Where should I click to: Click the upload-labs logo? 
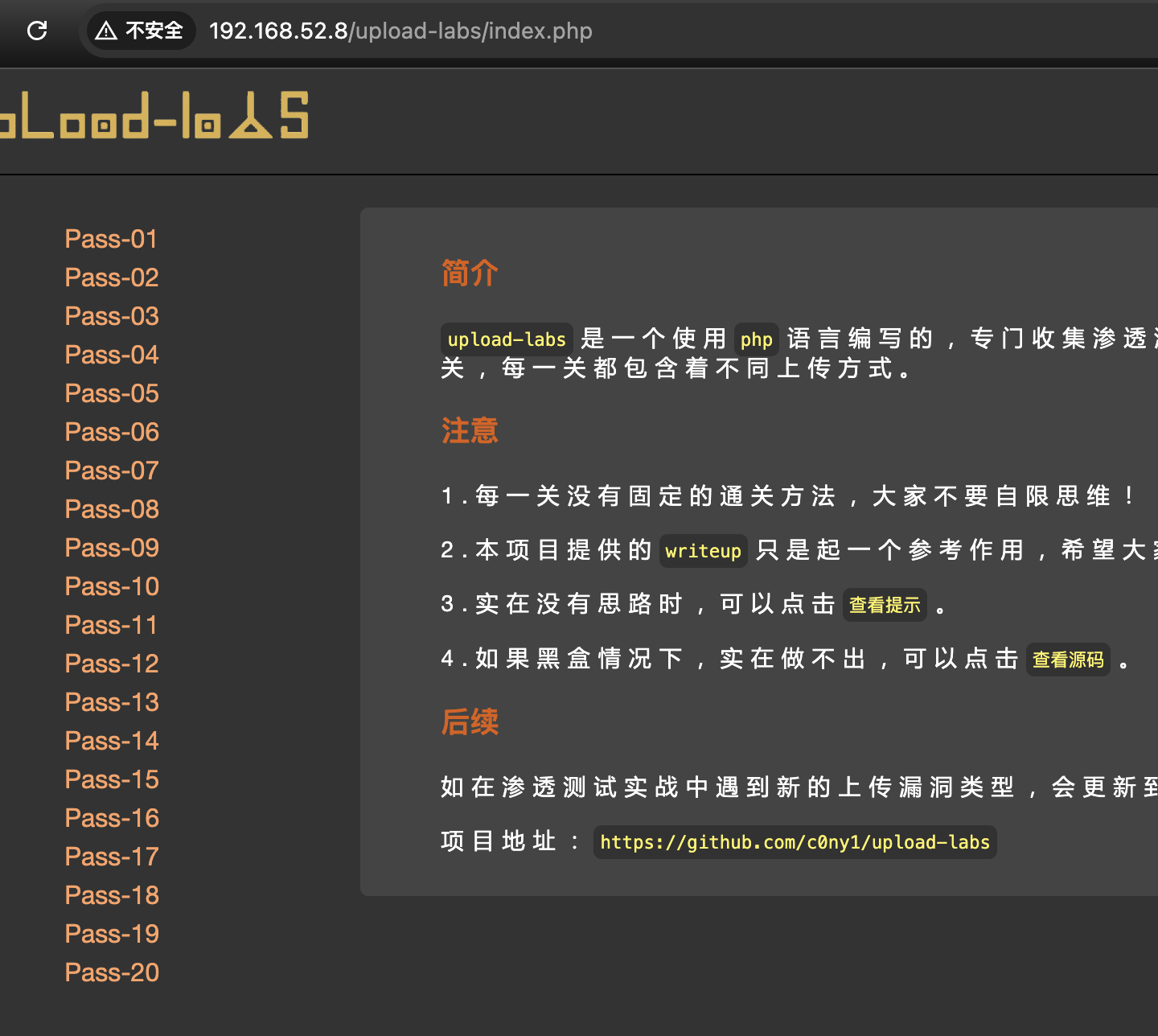click(154, 116)
